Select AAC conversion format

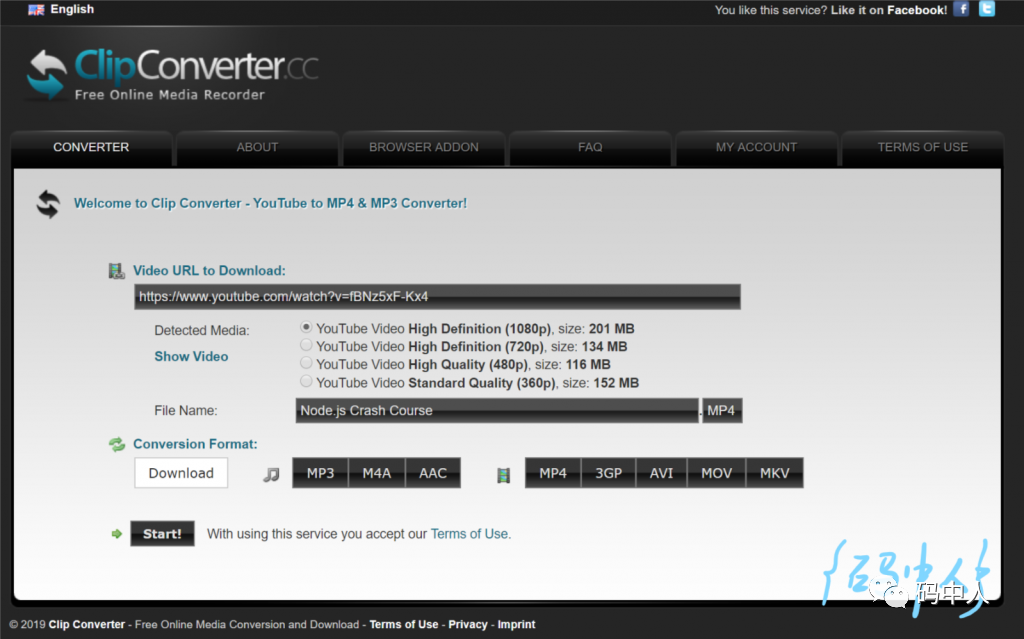point(433,473)
